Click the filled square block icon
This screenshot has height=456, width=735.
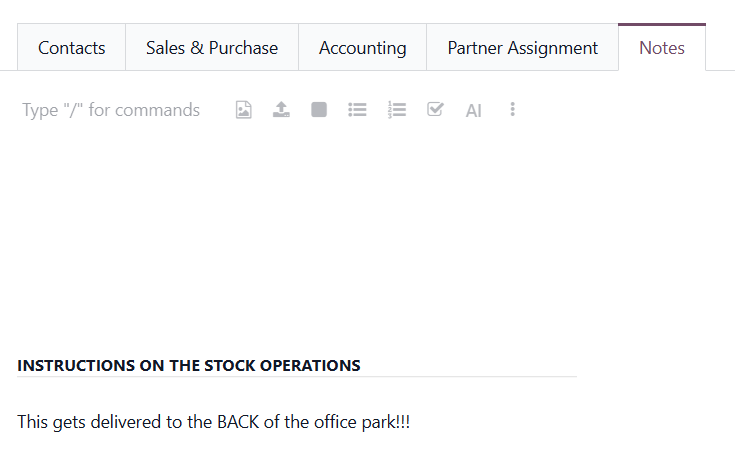319,110
